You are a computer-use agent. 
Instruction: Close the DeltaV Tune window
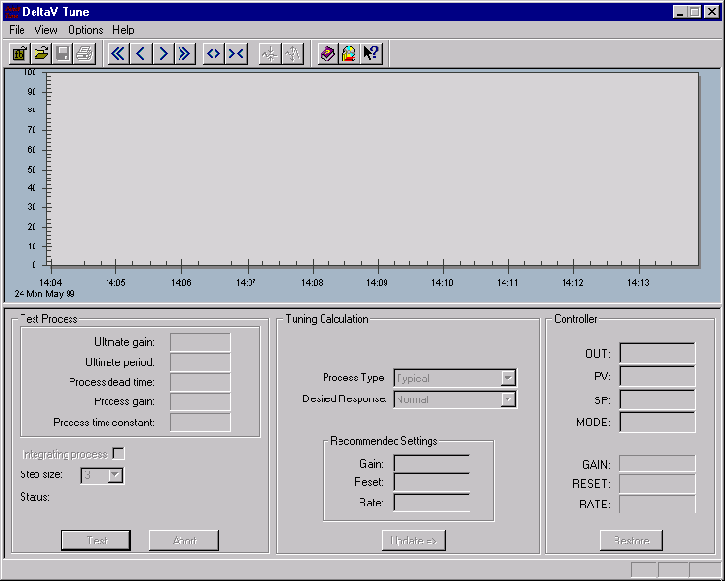711,12
